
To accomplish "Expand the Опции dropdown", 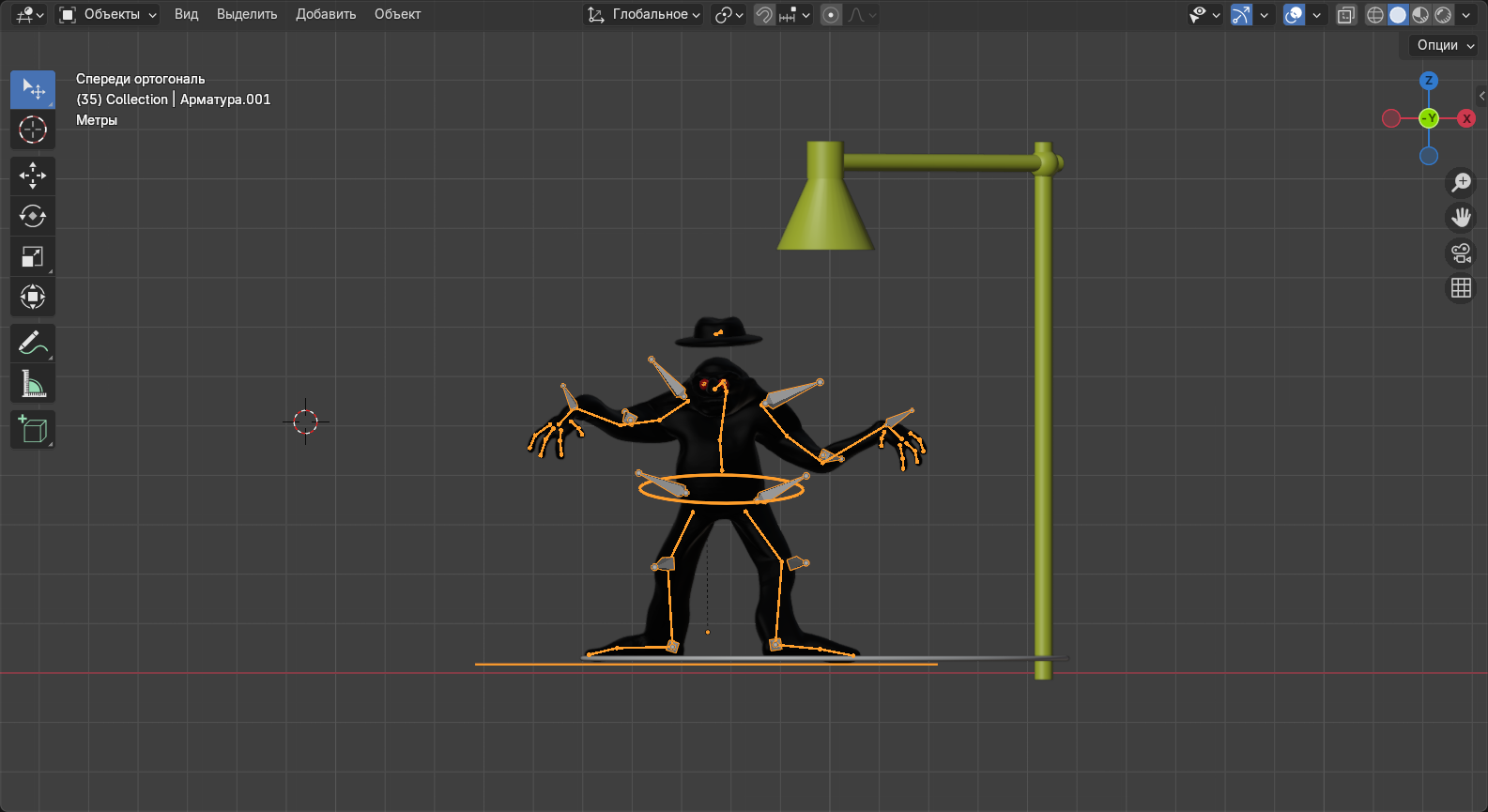I will pyautogui.click(x=1445, y=45).
